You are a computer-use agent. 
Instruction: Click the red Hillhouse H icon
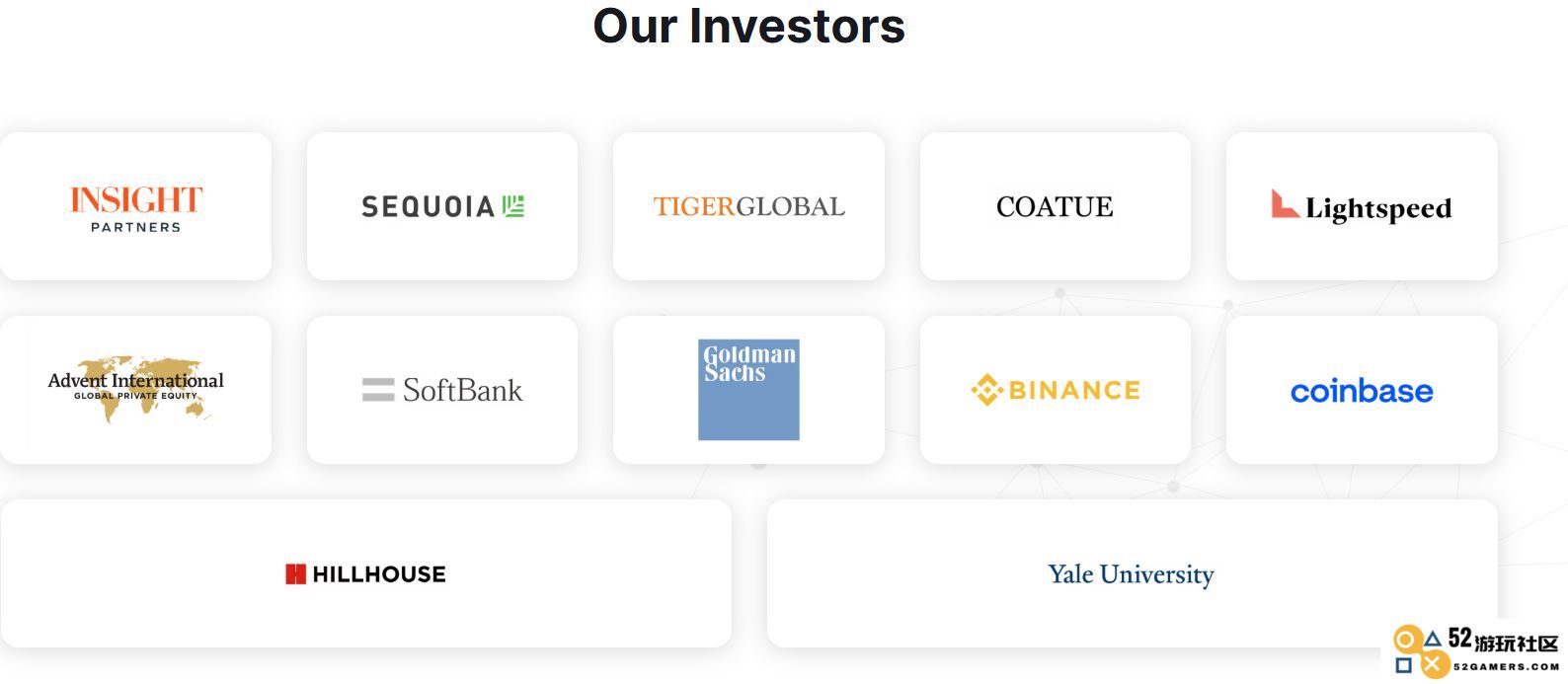(295, 574)
